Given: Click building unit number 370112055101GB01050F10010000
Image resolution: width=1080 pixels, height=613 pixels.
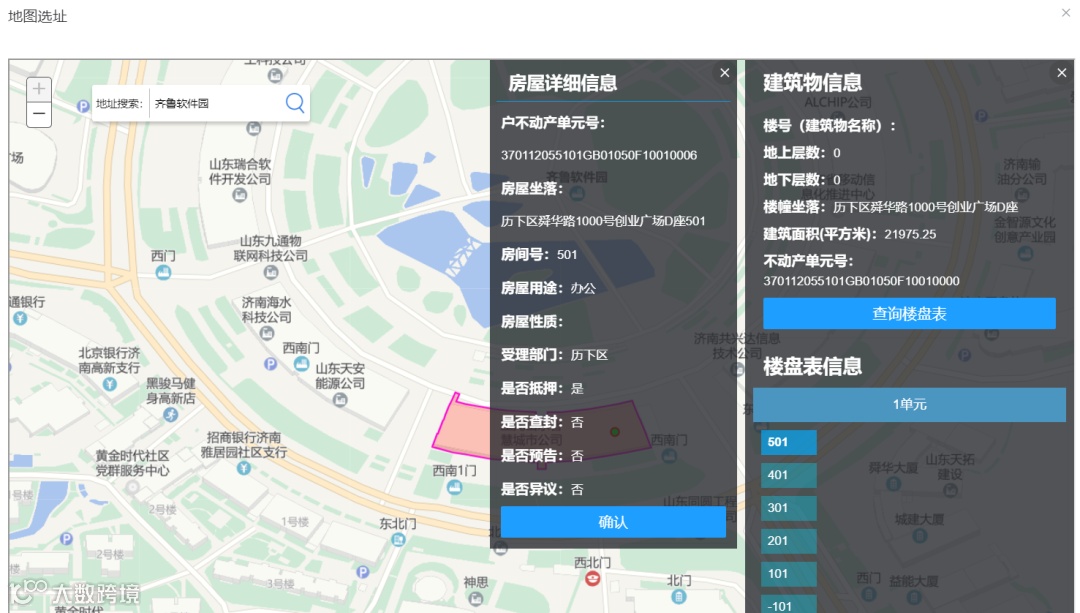Looking at the screenshot, I should [861, 281].
